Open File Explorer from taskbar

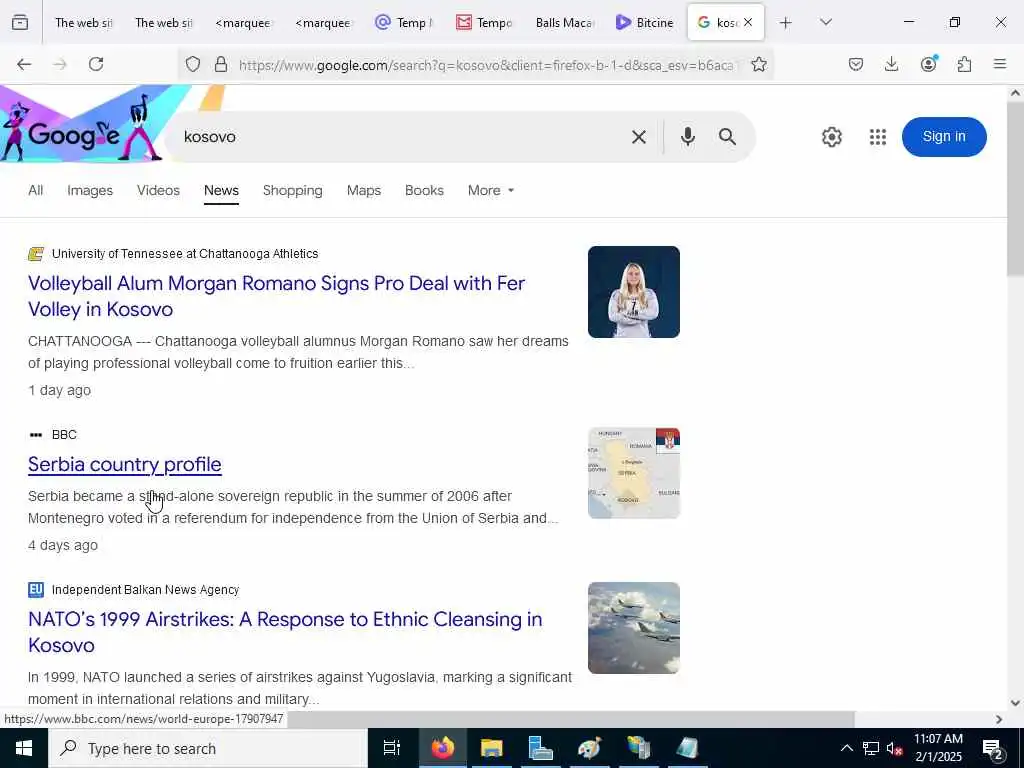(x=492, y=748)
